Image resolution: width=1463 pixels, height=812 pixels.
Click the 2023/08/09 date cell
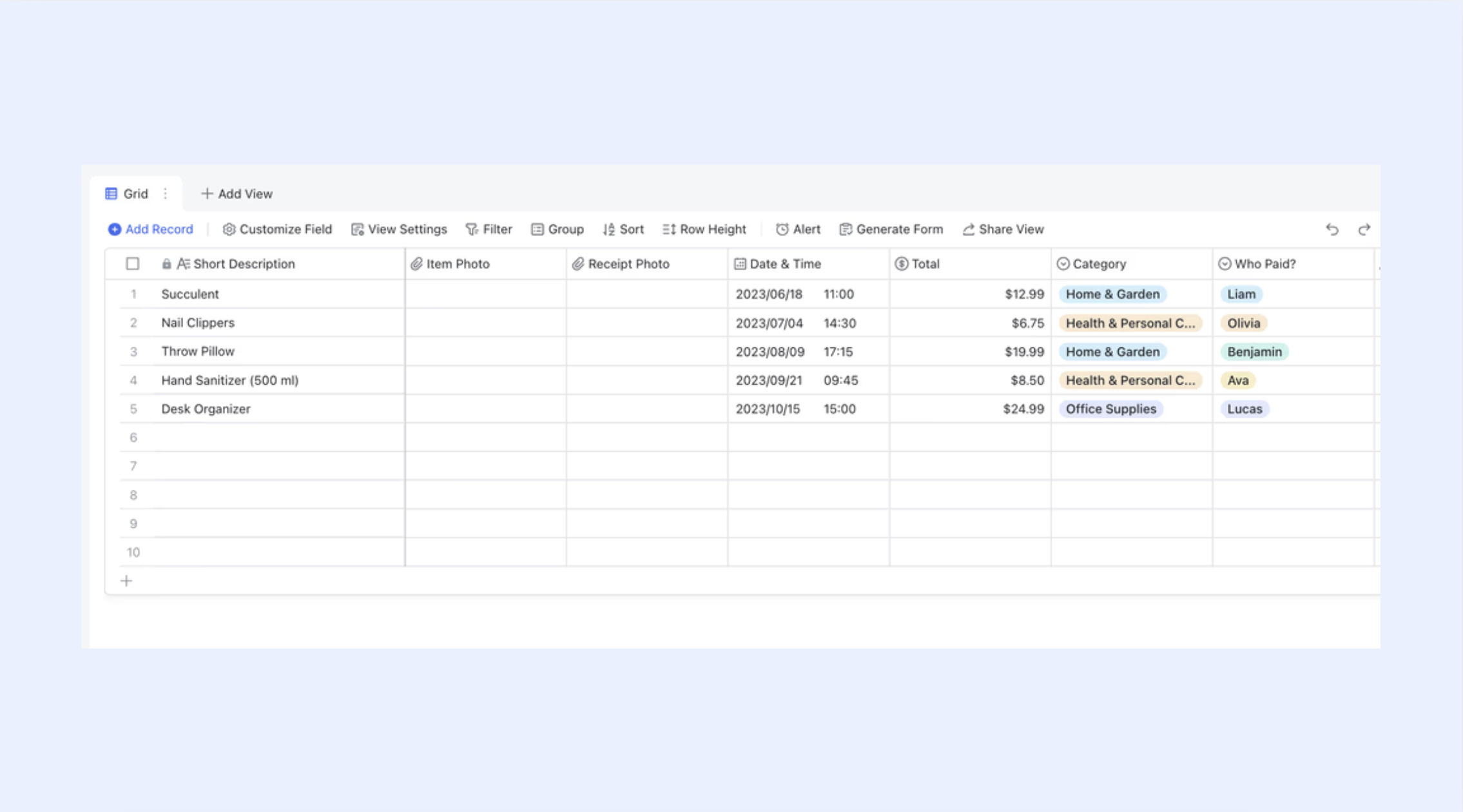[x=809, y=352]
